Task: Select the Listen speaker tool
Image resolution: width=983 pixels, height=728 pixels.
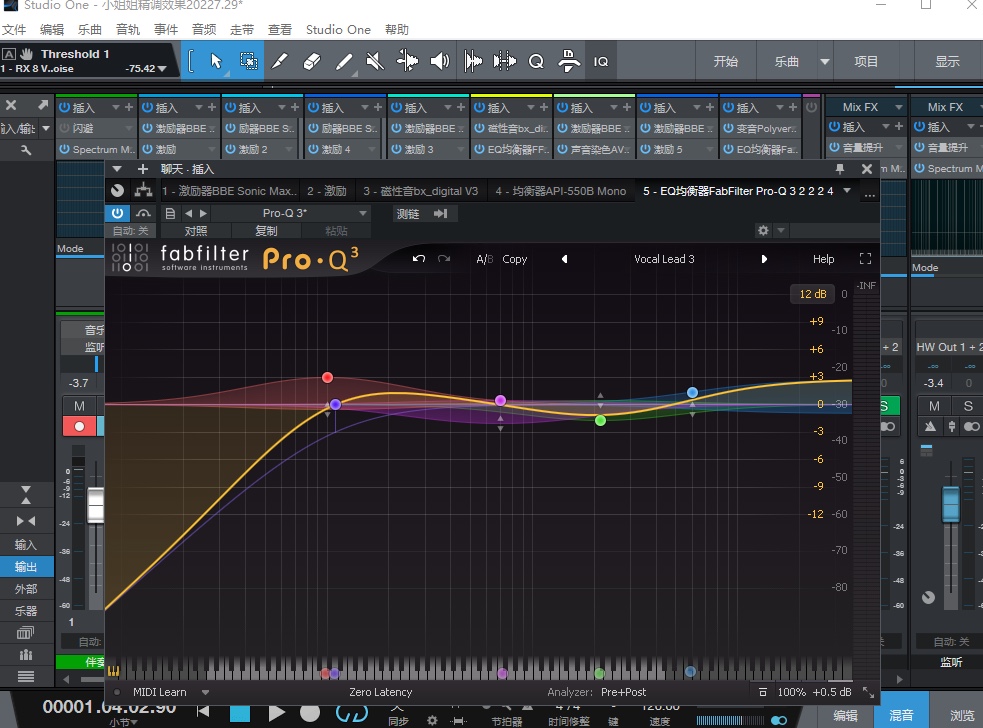Action: pyautogui.click(x=439, y=61)
